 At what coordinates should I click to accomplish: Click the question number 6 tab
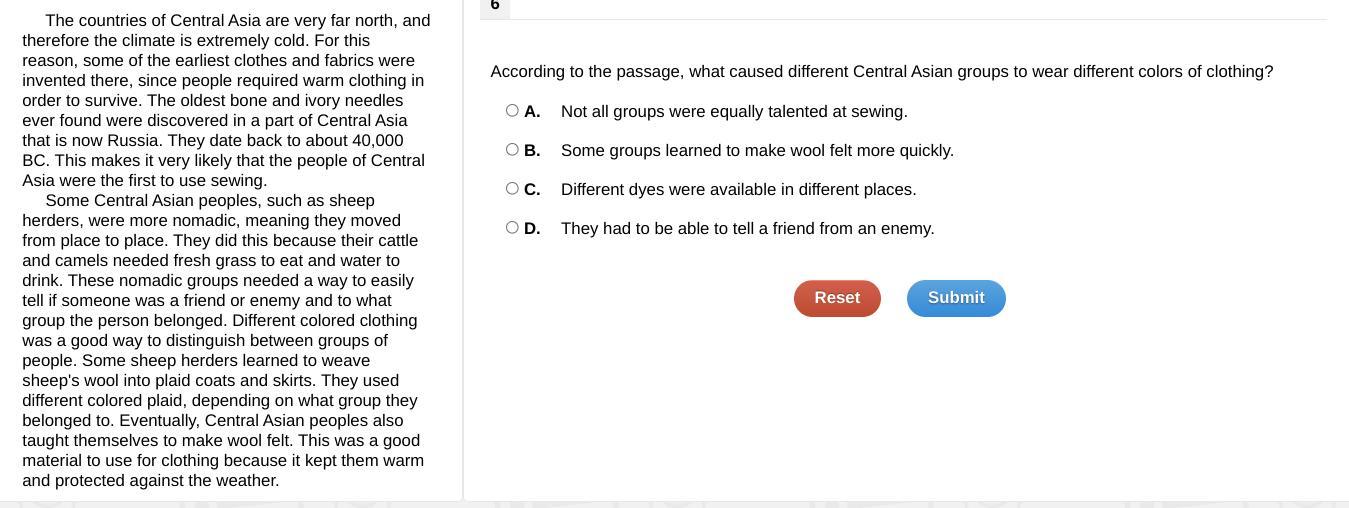tap(495, 6)
